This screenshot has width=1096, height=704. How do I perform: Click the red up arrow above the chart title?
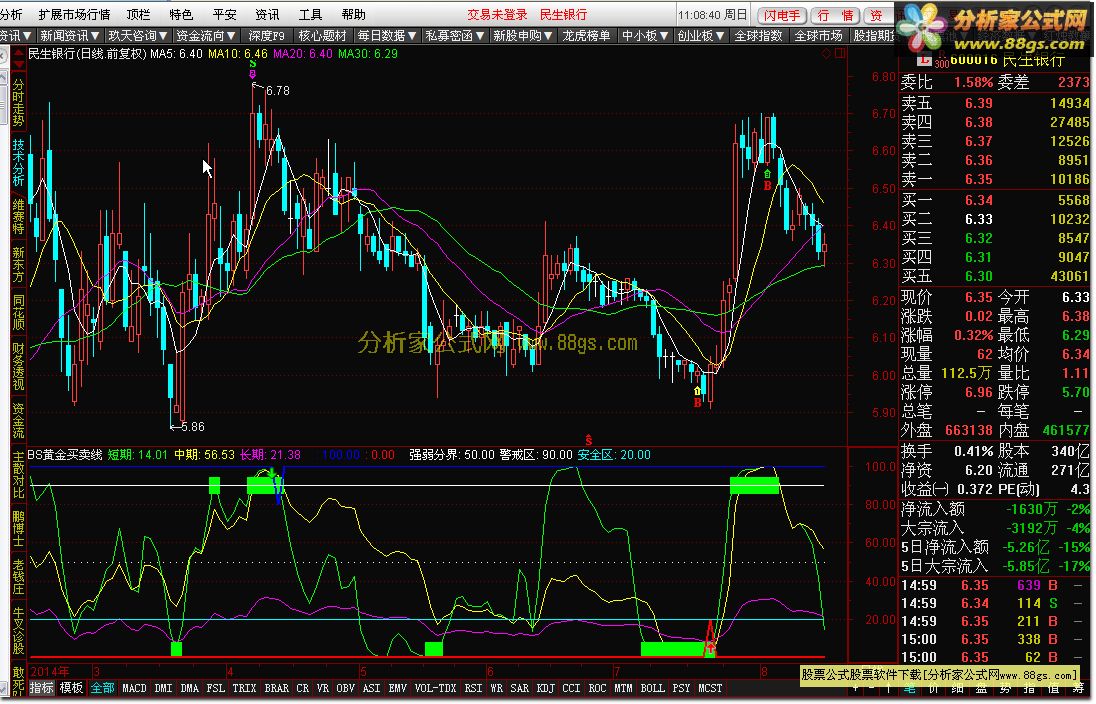click(19, 52)
